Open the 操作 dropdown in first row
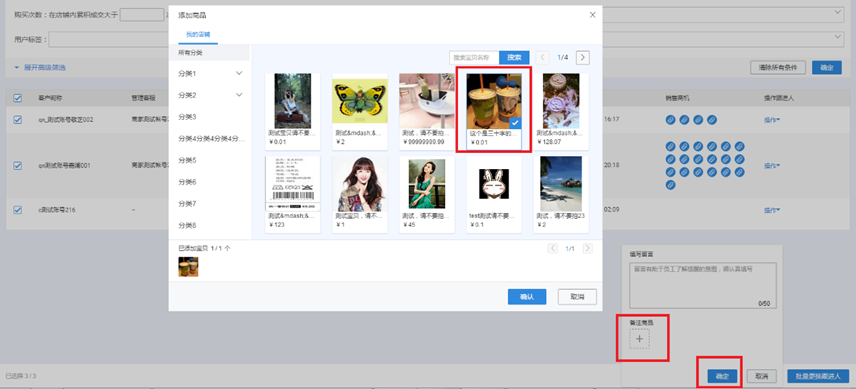Screen dimensions: 856x389 point(772,120)
